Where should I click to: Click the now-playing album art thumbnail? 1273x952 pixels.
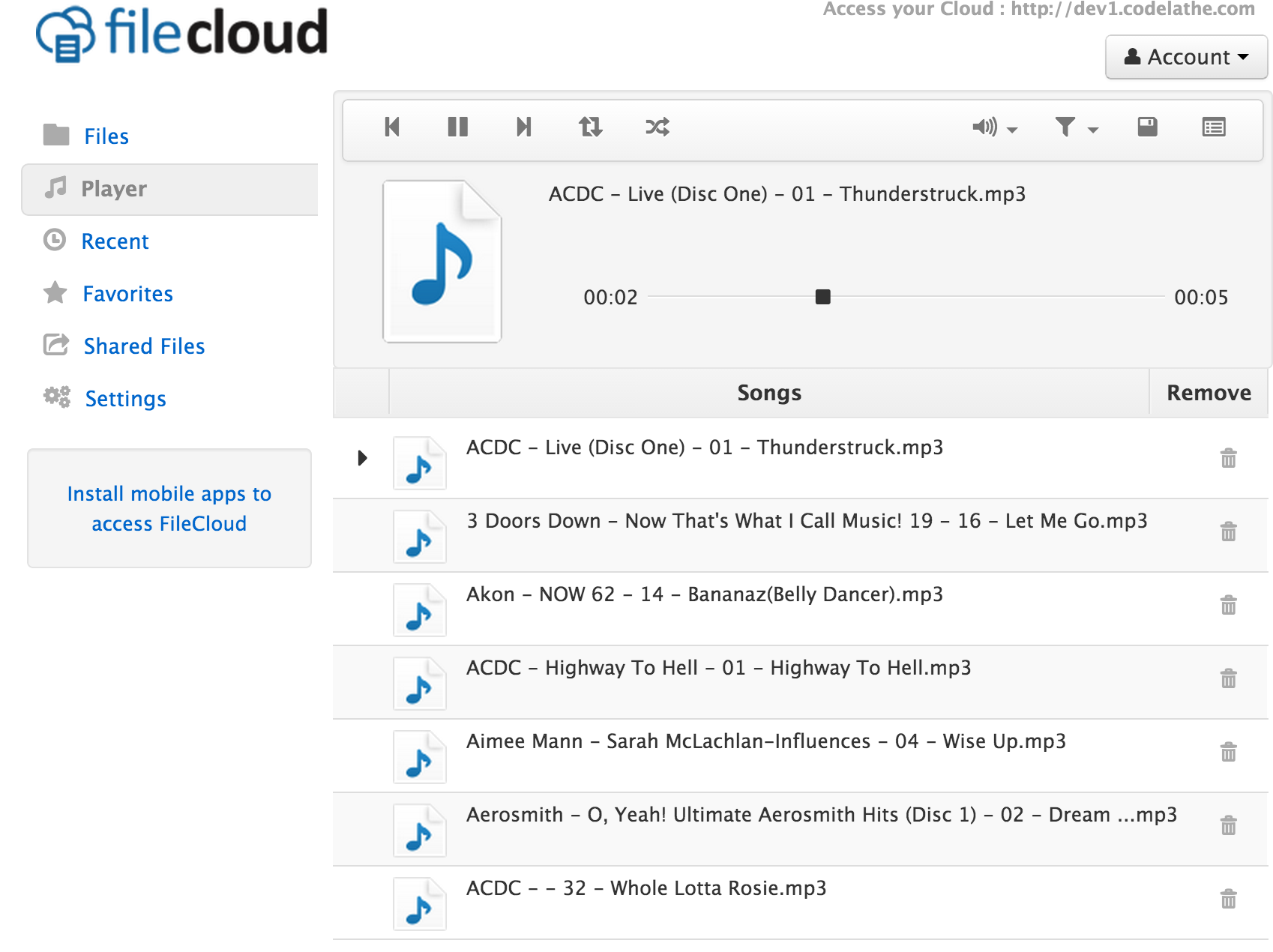tap(442, 262)
